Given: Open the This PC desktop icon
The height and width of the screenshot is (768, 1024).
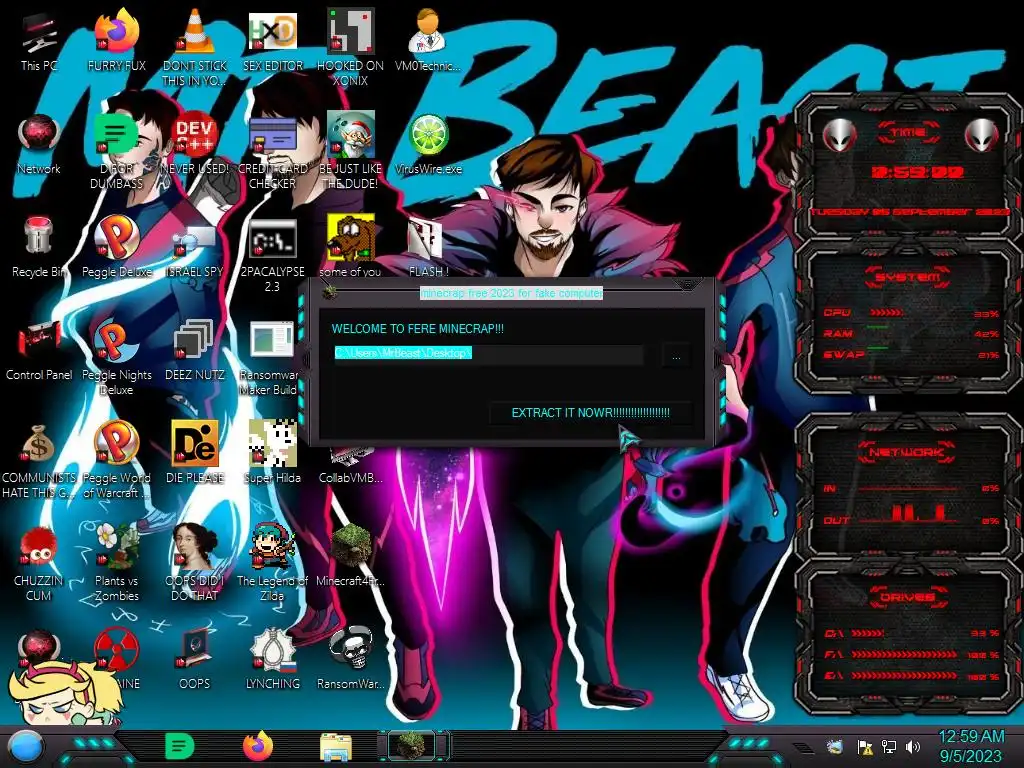Looking at the screenshot, I should coord(39,42).
